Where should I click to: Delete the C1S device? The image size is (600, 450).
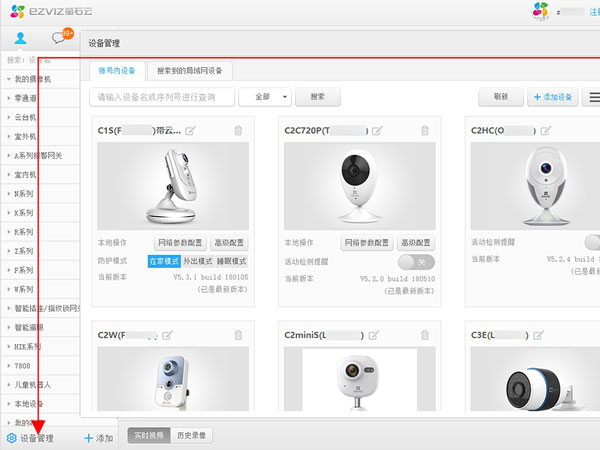tap(238, 130)
